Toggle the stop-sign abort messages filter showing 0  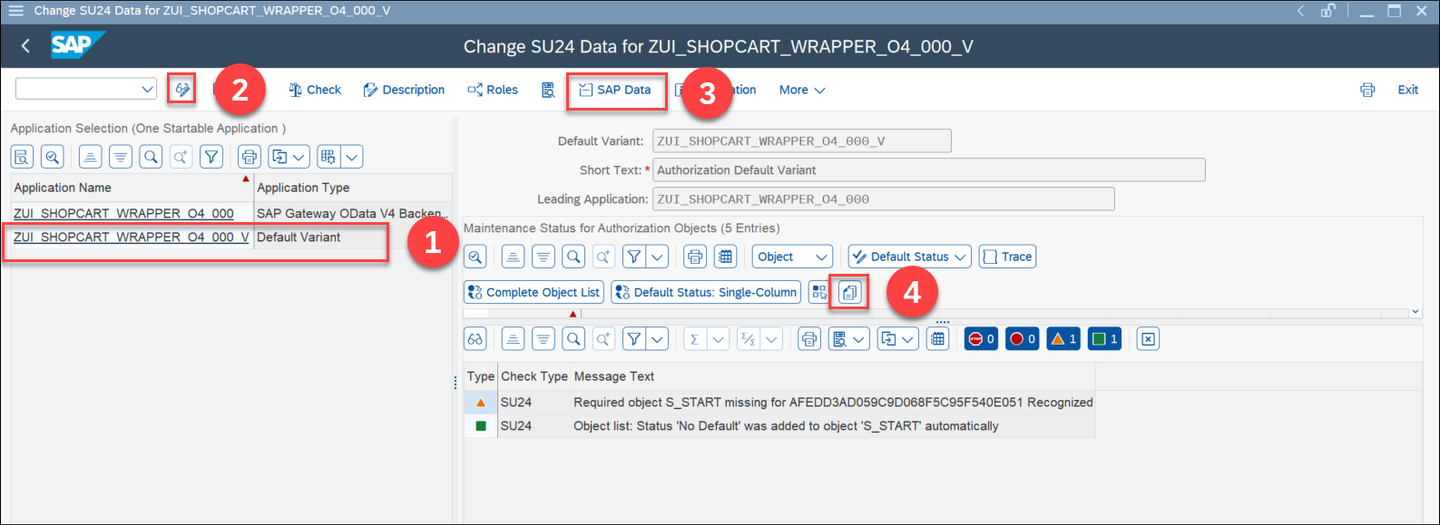[x=981, y=339]
